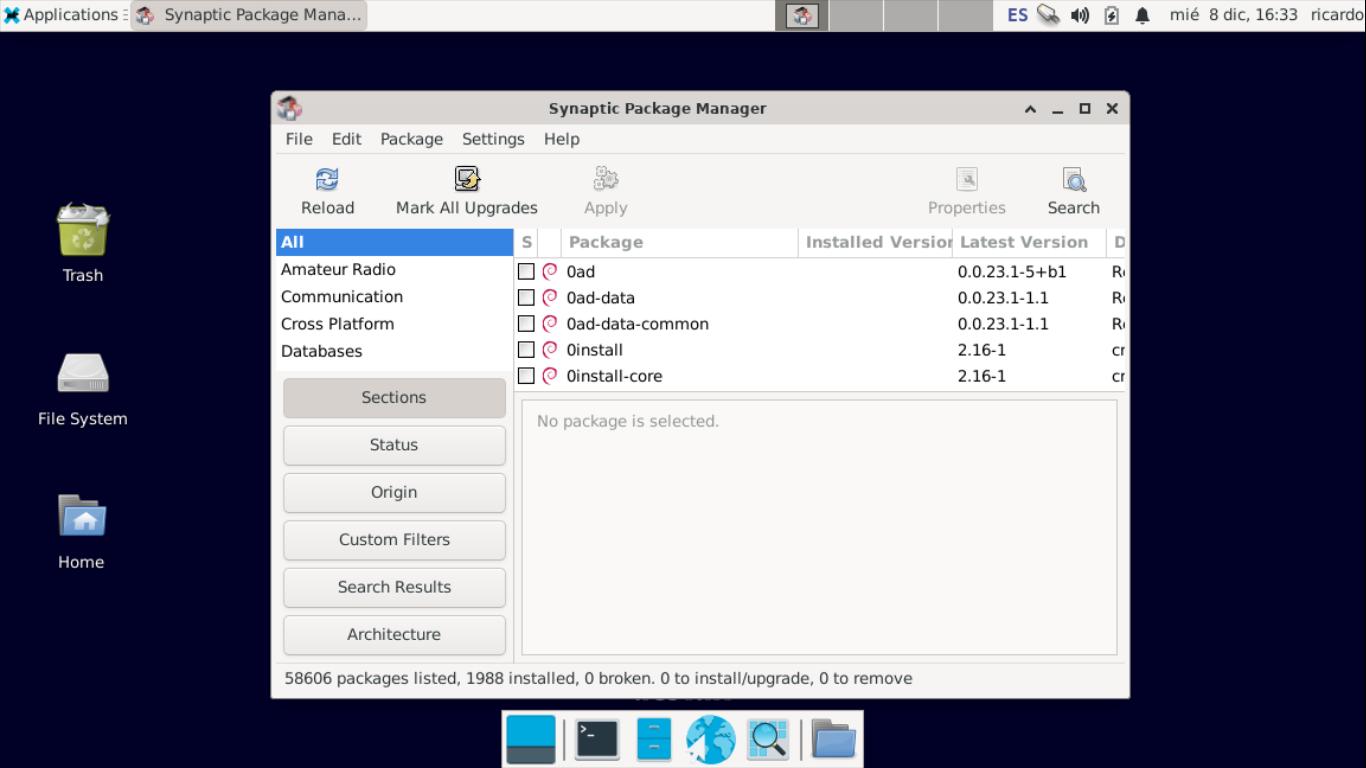Click the S status column header
The image size is (1366, 768).
(527, 242)
